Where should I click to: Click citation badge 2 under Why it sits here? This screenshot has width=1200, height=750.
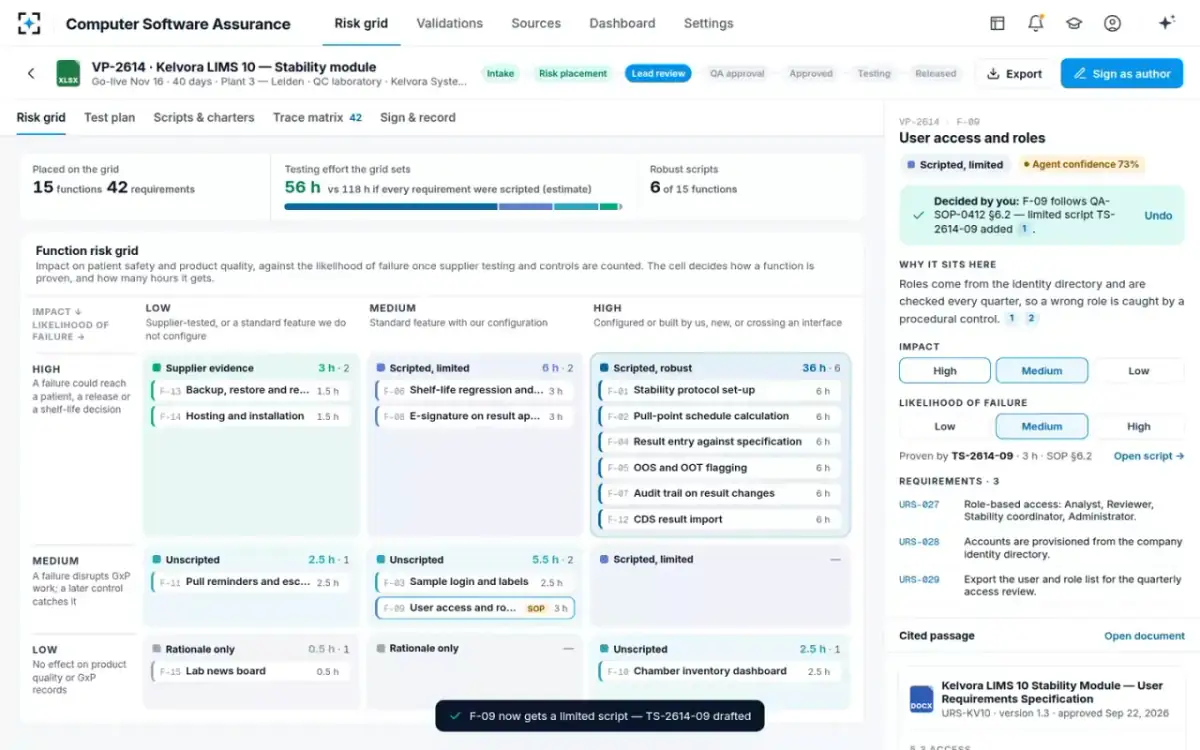coord(1031,319)
